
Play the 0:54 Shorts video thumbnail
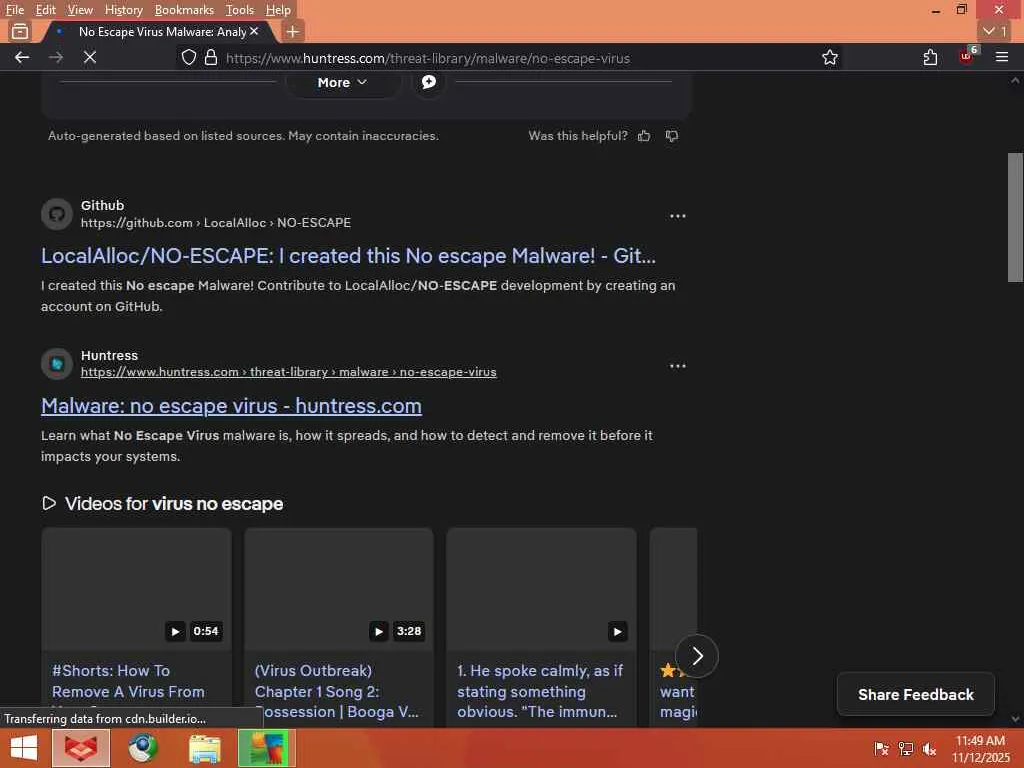pos(136,589)
